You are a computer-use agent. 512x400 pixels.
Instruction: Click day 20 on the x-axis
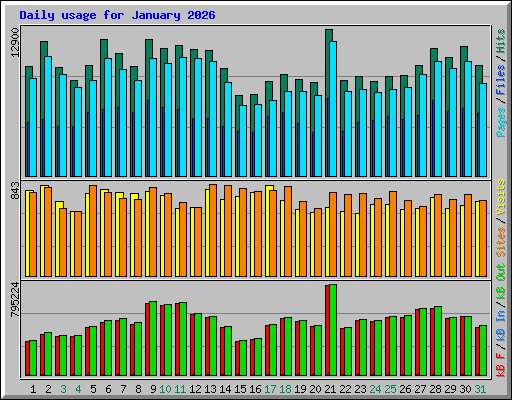click(315, 389)
